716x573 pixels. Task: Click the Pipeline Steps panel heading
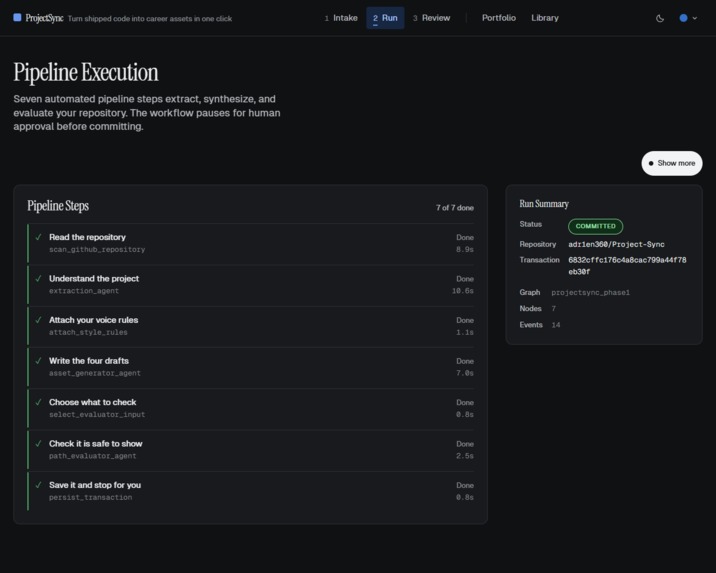[x=58, y=206]
